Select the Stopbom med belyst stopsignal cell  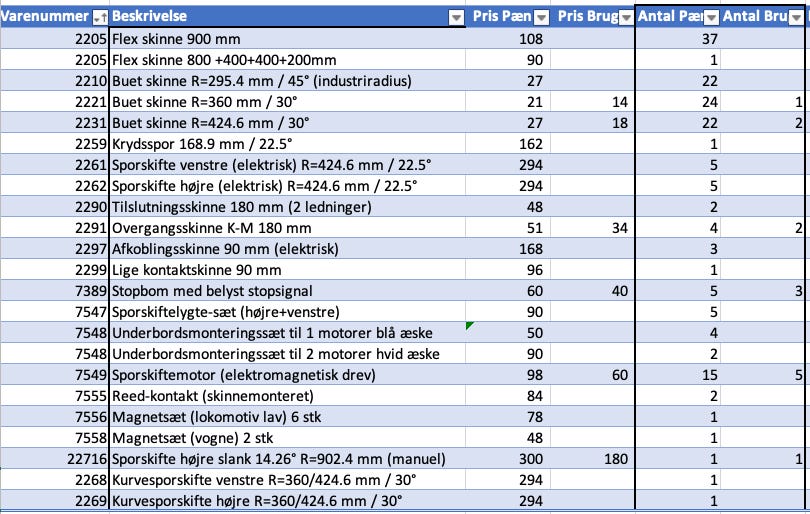point(287,291)
